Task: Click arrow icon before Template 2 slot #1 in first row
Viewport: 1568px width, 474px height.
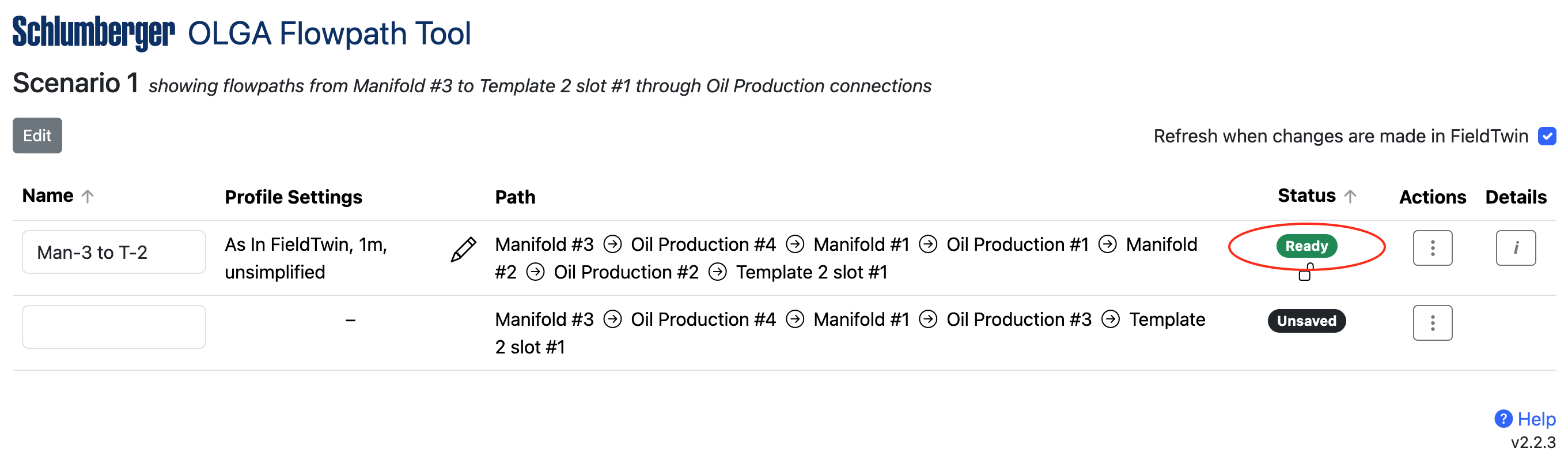Action: tap(718, 272)
